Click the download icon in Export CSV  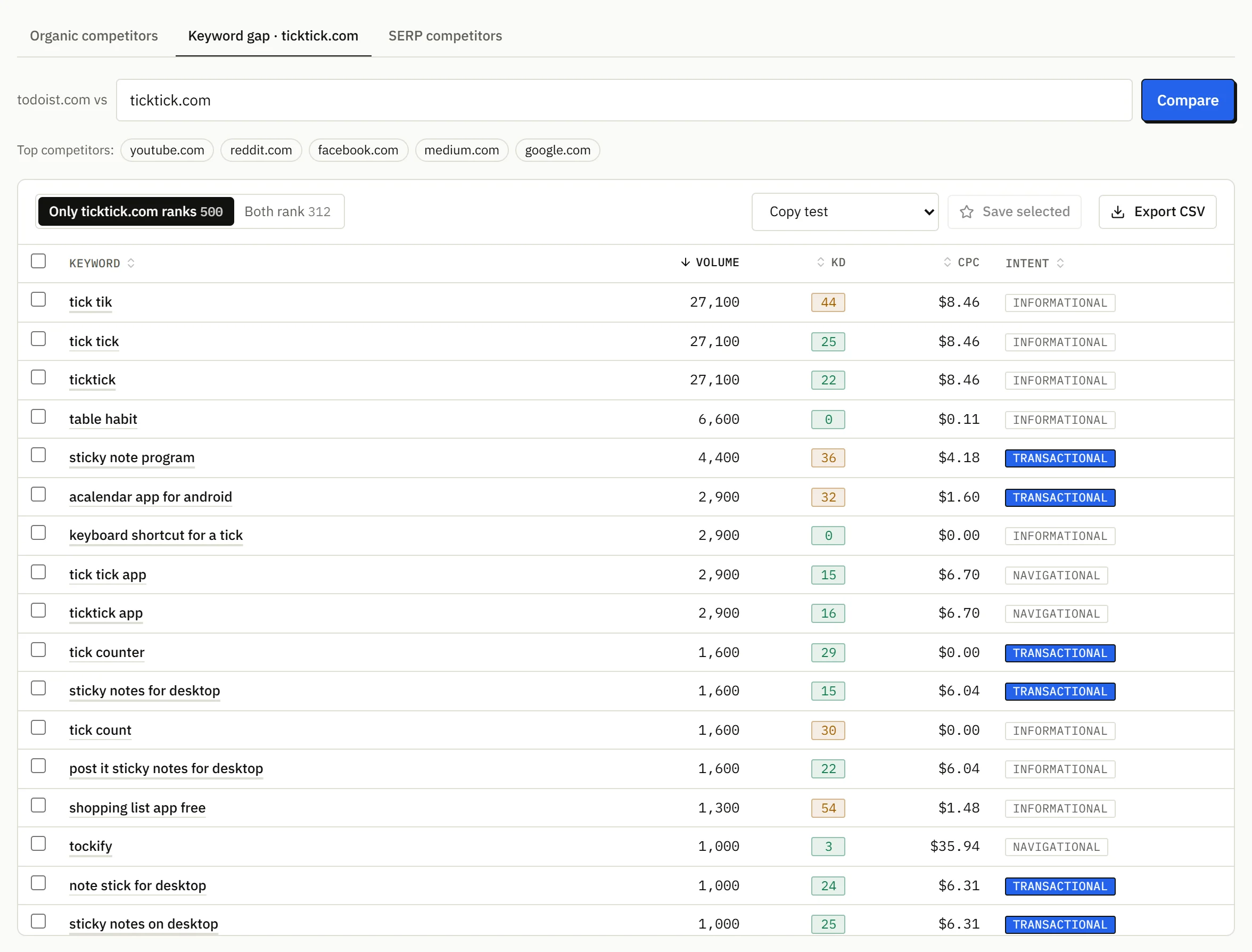[1118, 212]
